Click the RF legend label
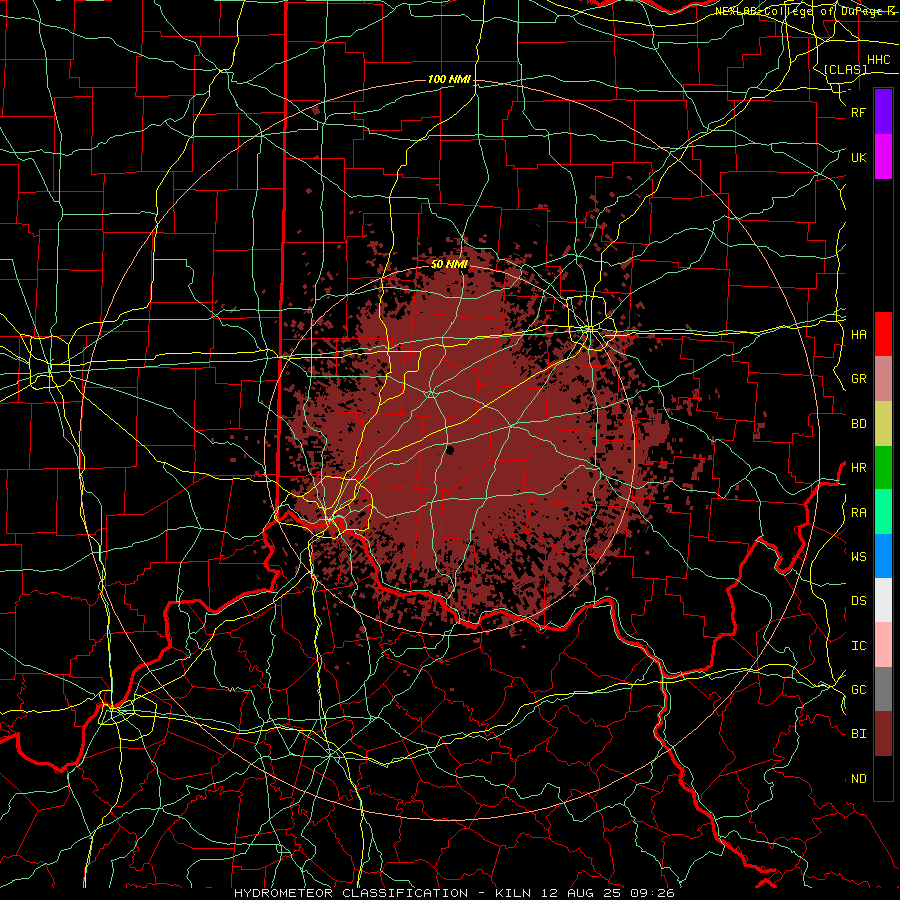 point(859,112)
